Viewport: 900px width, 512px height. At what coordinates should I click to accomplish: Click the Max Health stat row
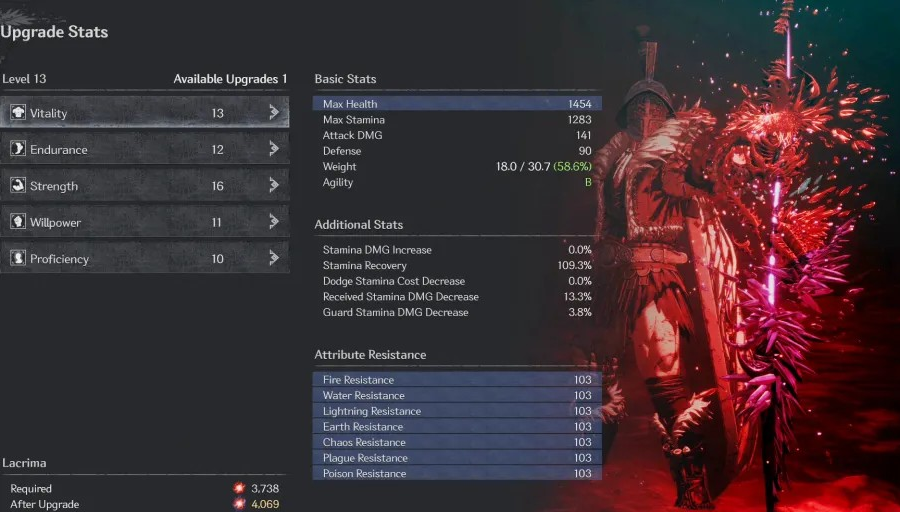[x=457, y=104]
